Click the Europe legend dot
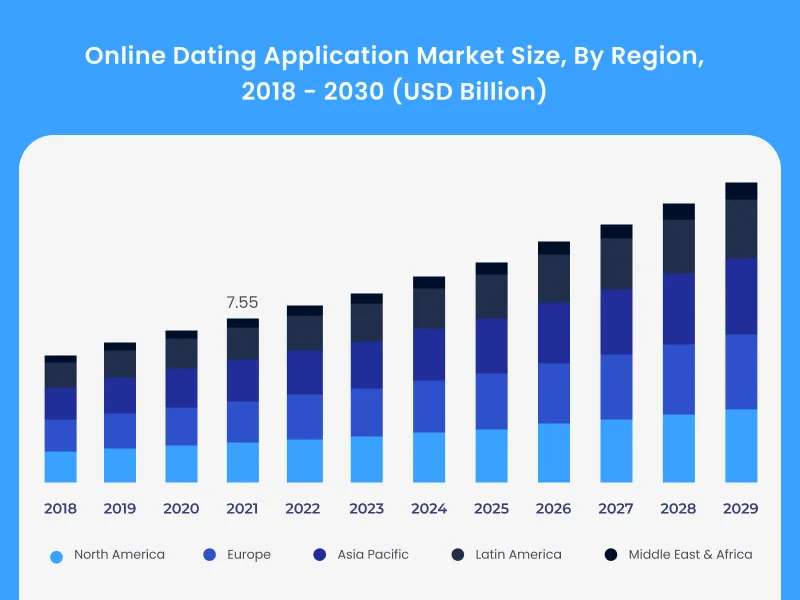 [x=210, y=555]
